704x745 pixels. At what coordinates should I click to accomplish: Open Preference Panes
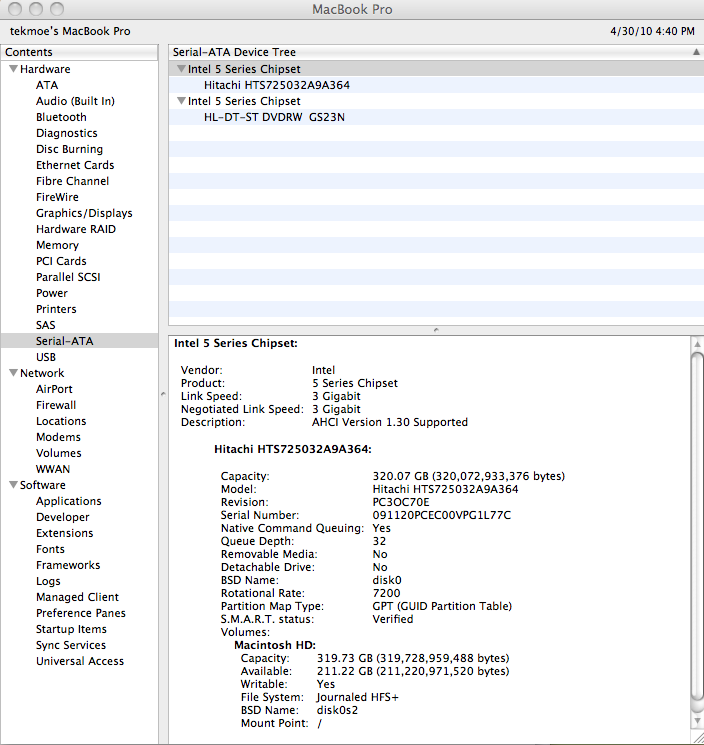point(80,613)
